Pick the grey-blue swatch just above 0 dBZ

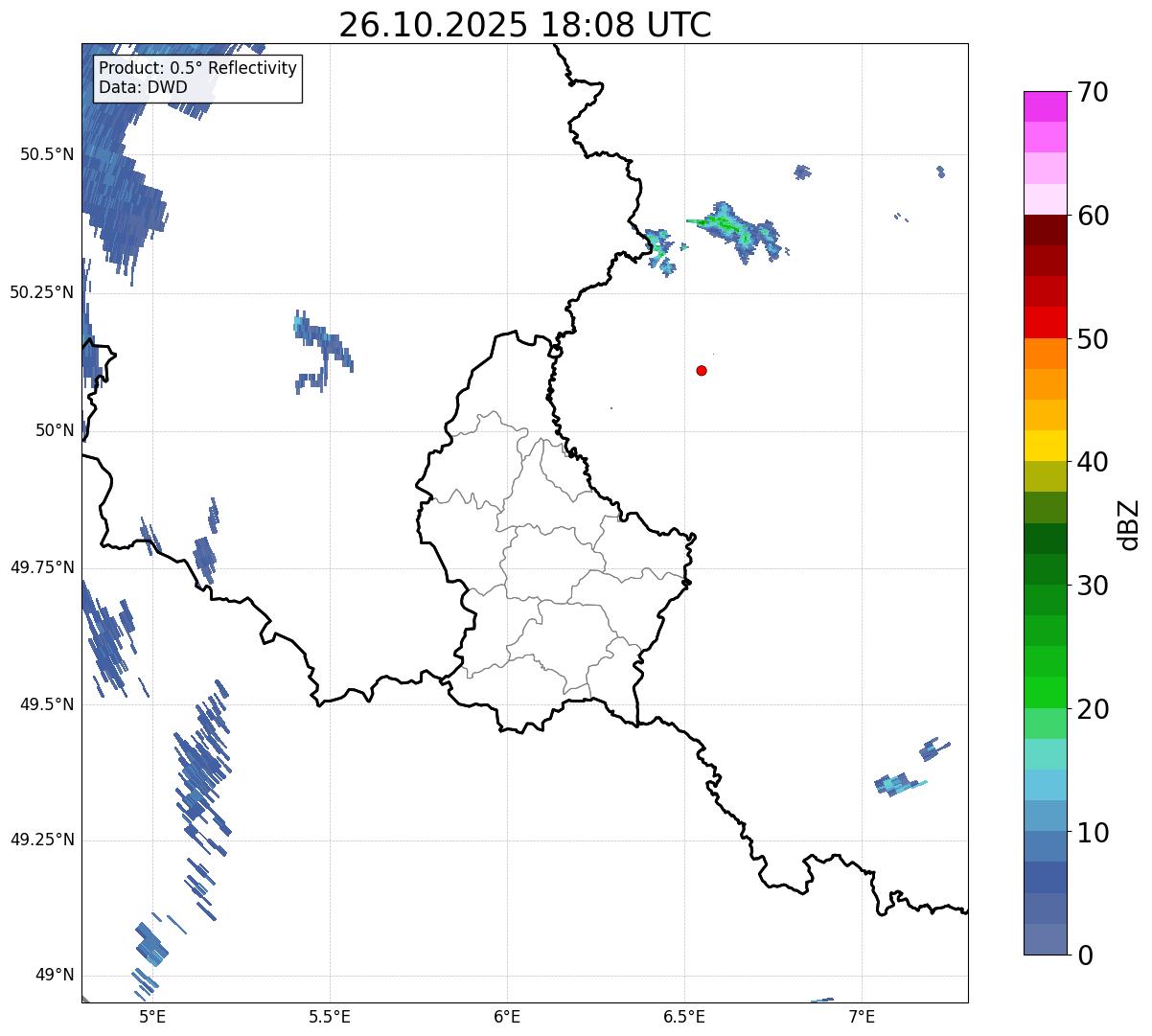pyautogui.click(x=1046, y=938)
